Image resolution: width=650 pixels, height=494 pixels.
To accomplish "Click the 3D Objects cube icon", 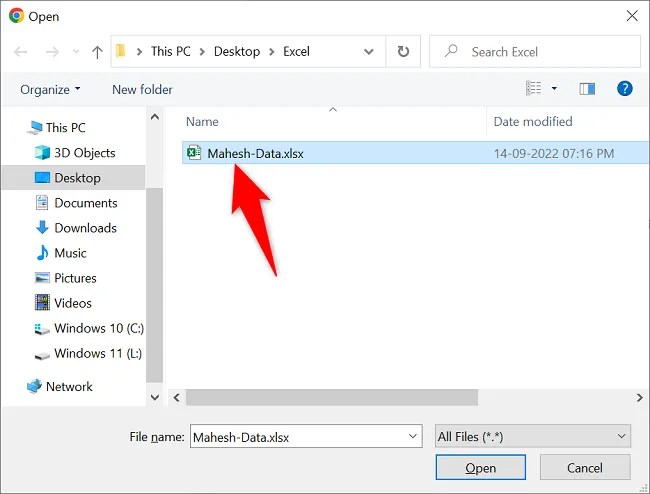I will click(42, 153).
